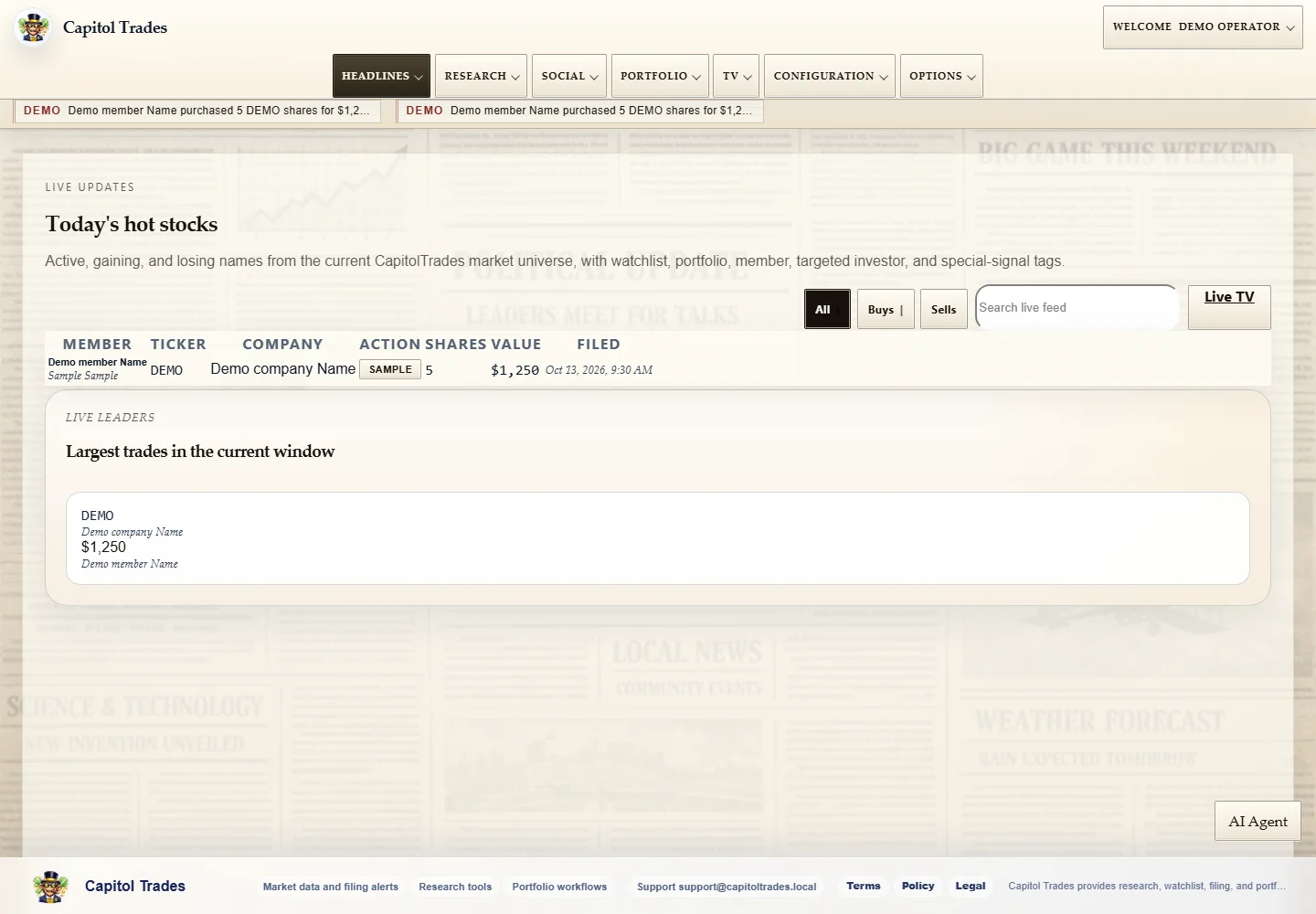1316x914 pixels.
Task: Click the Capitol Trades title in header
Action: click(x=115, y=27)
